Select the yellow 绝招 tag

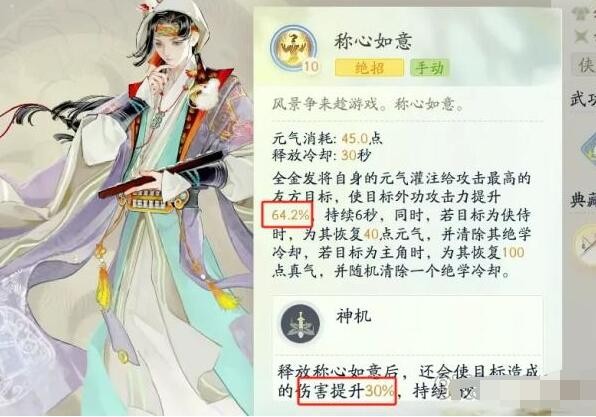369,68
